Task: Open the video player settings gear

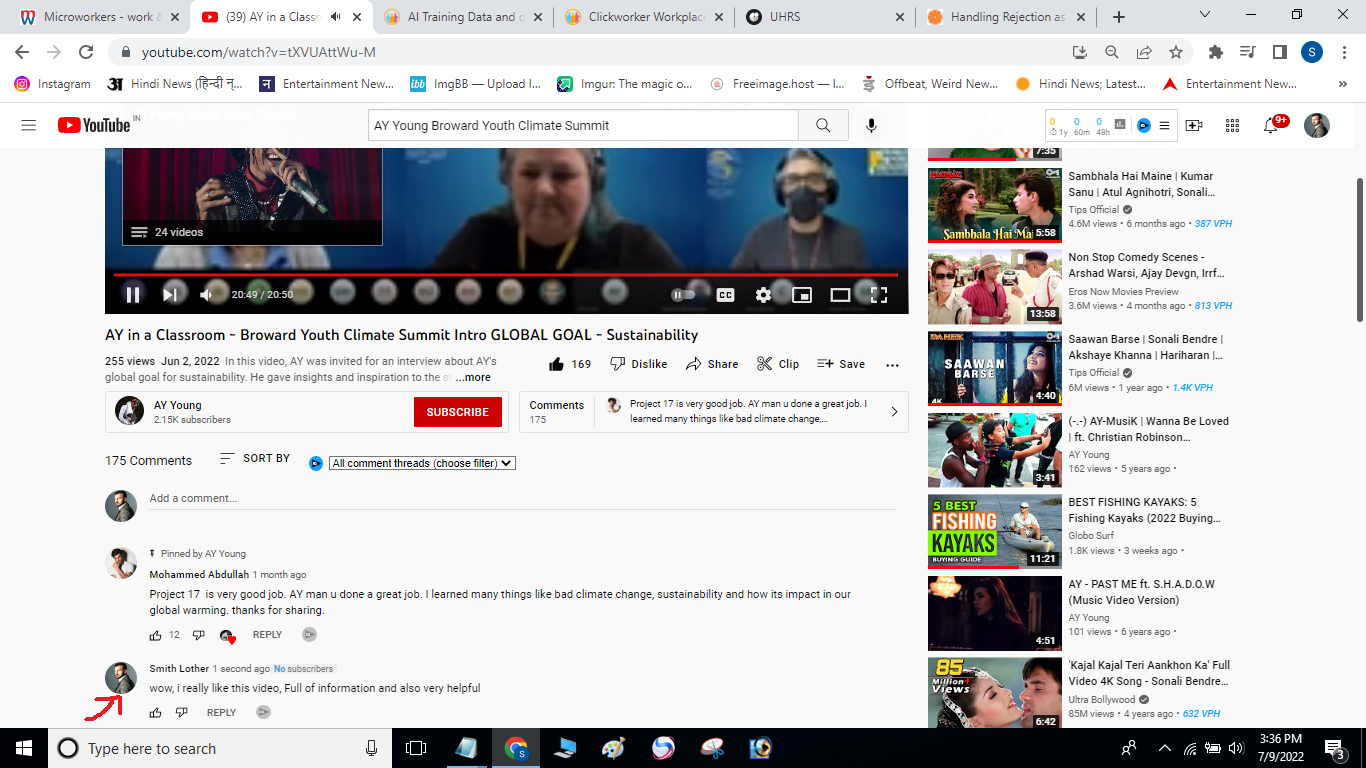Action: point(764,295)
